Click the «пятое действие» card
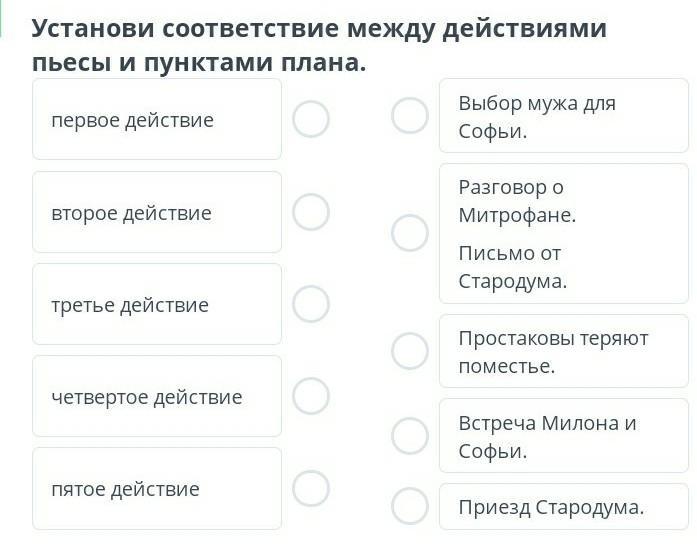The width and height of the screenshot is (697, 553). coord(157,488)
